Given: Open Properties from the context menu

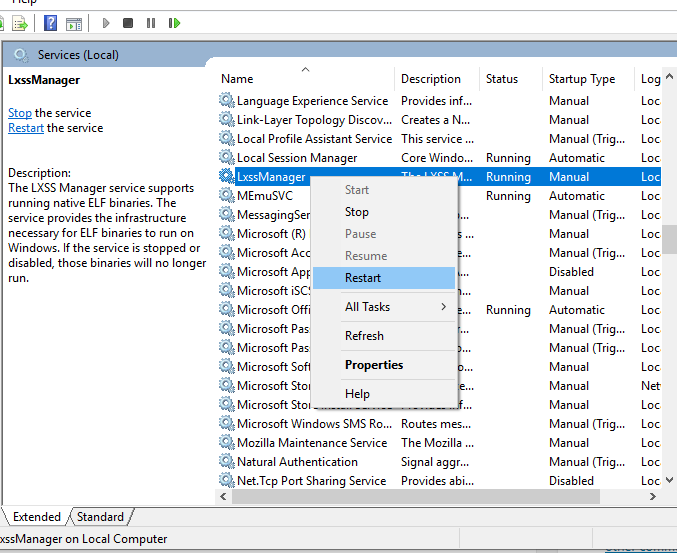Looking at the screenshot, I should [384, 365].
